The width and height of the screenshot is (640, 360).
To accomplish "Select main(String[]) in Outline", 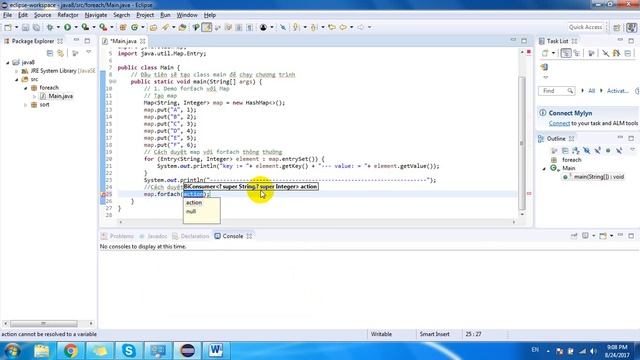I will 598,177.
